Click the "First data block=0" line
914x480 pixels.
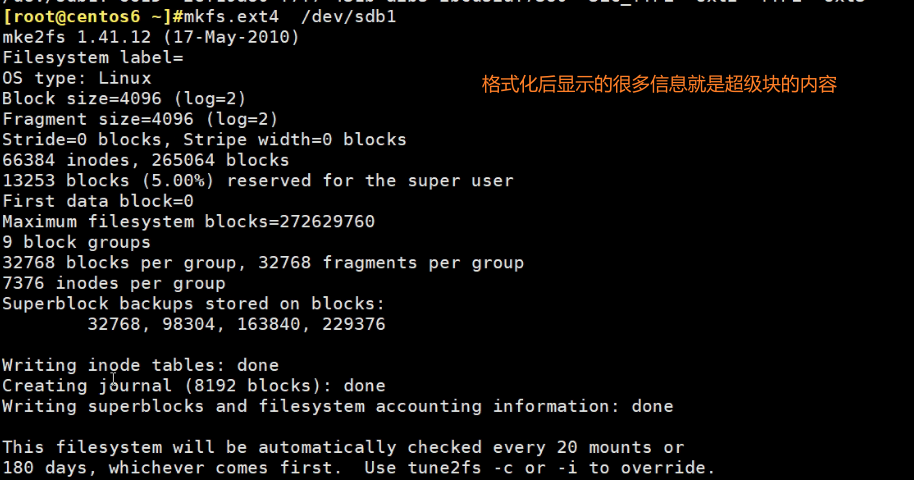98,201
